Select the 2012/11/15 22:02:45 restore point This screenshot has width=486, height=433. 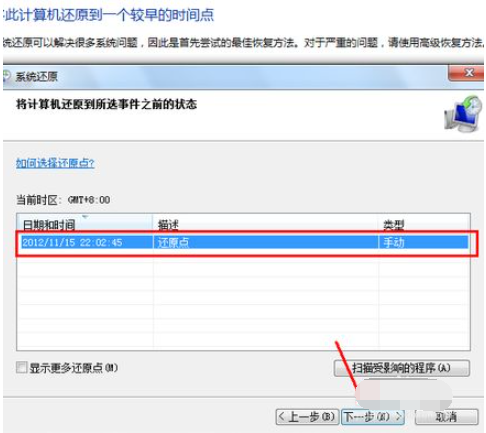point(245,242)
